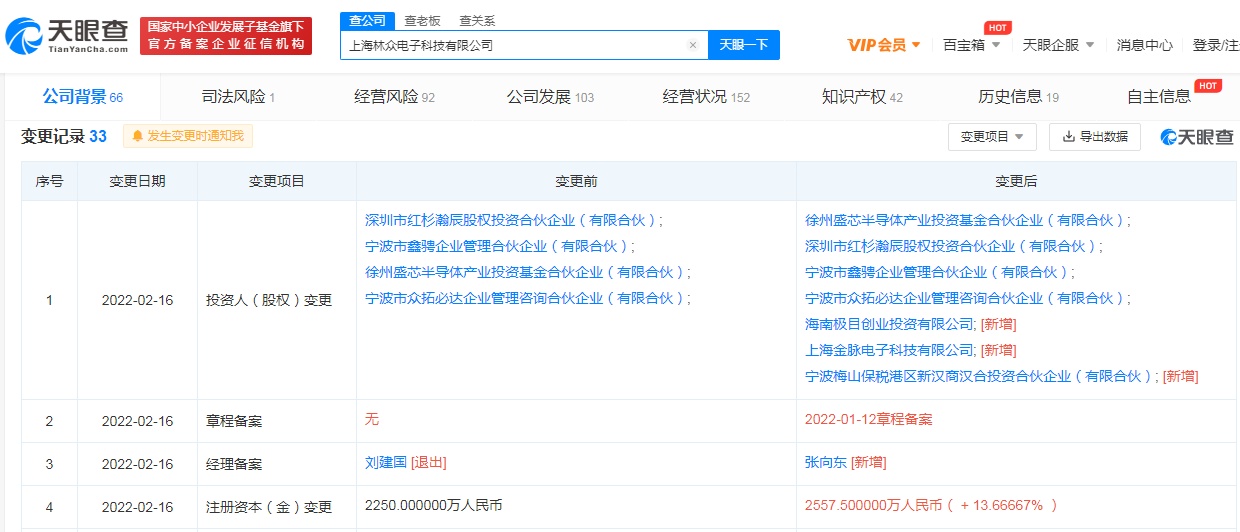Image resolution: width=1240 pixels, height=532 pixels.
Task: Open 海南极目创业投资有限公司 link
Action: 889,324
